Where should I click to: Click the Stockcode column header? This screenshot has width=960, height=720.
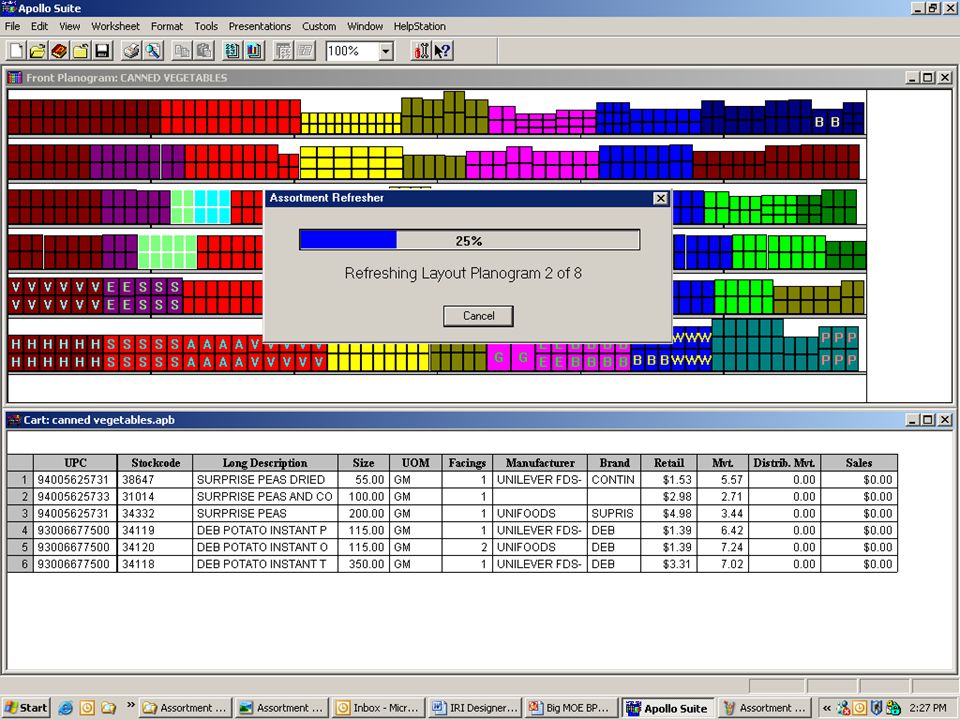tap(155, 463)
